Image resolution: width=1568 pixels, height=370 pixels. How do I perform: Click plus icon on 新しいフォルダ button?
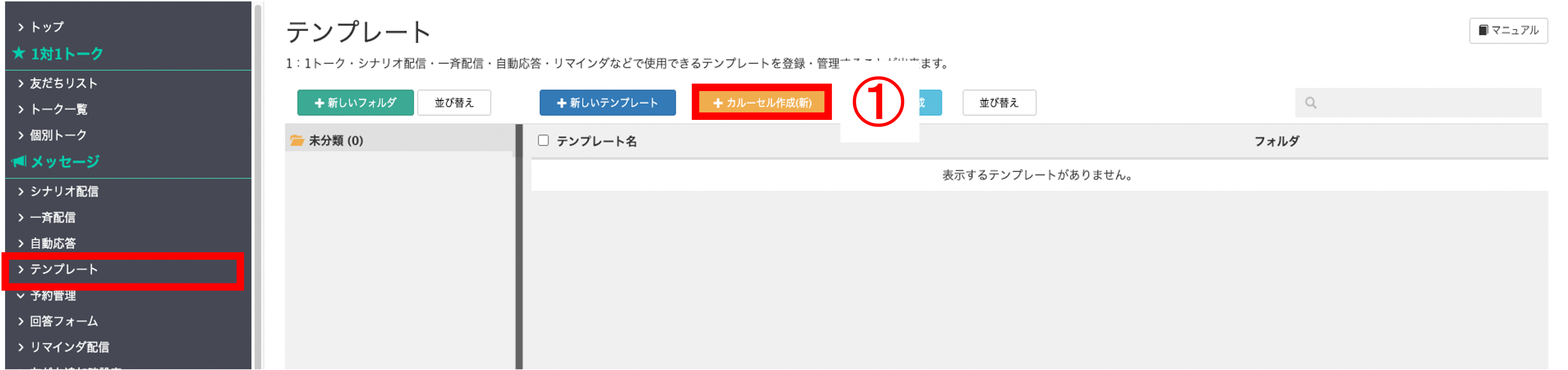[x=319, y=104]
